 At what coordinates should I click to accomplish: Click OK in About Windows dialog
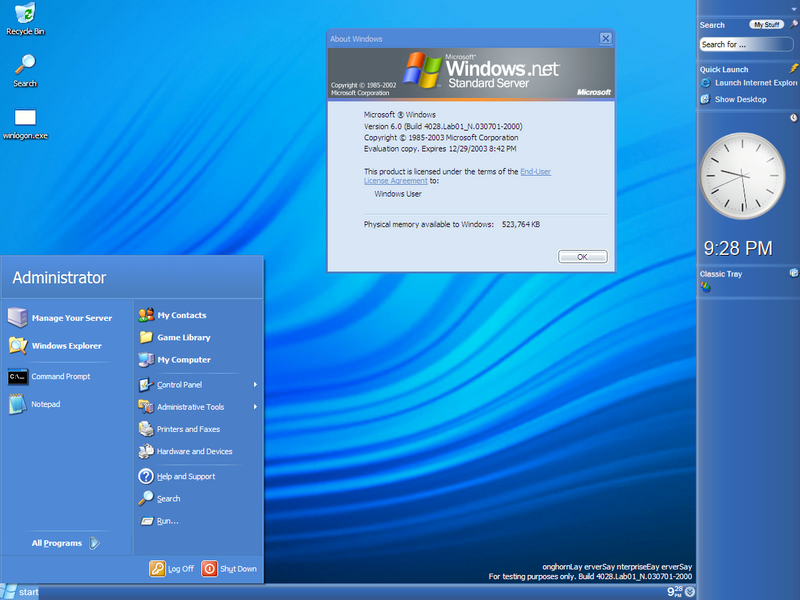click(582, 257)
